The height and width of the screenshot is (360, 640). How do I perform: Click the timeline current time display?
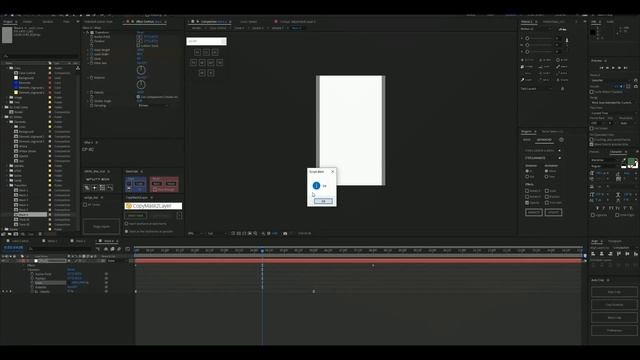tap(13, 248)
